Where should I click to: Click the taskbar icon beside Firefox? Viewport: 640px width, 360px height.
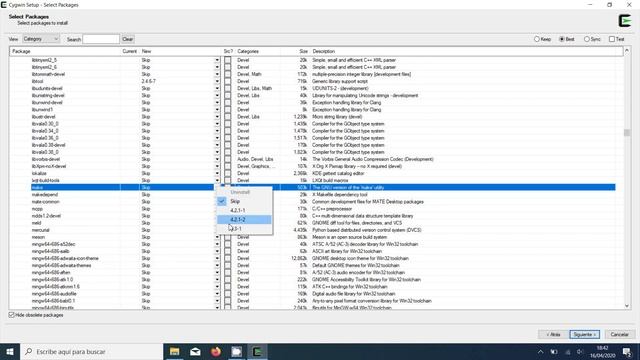click(237, 351)
